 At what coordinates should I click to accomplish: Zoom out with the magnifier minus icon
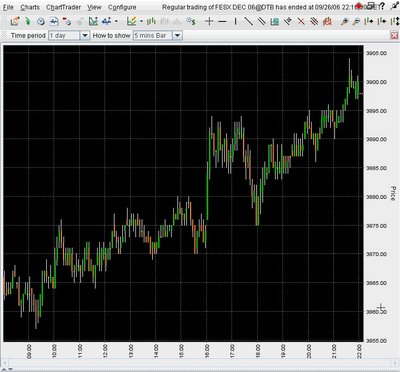click(356, 22)
